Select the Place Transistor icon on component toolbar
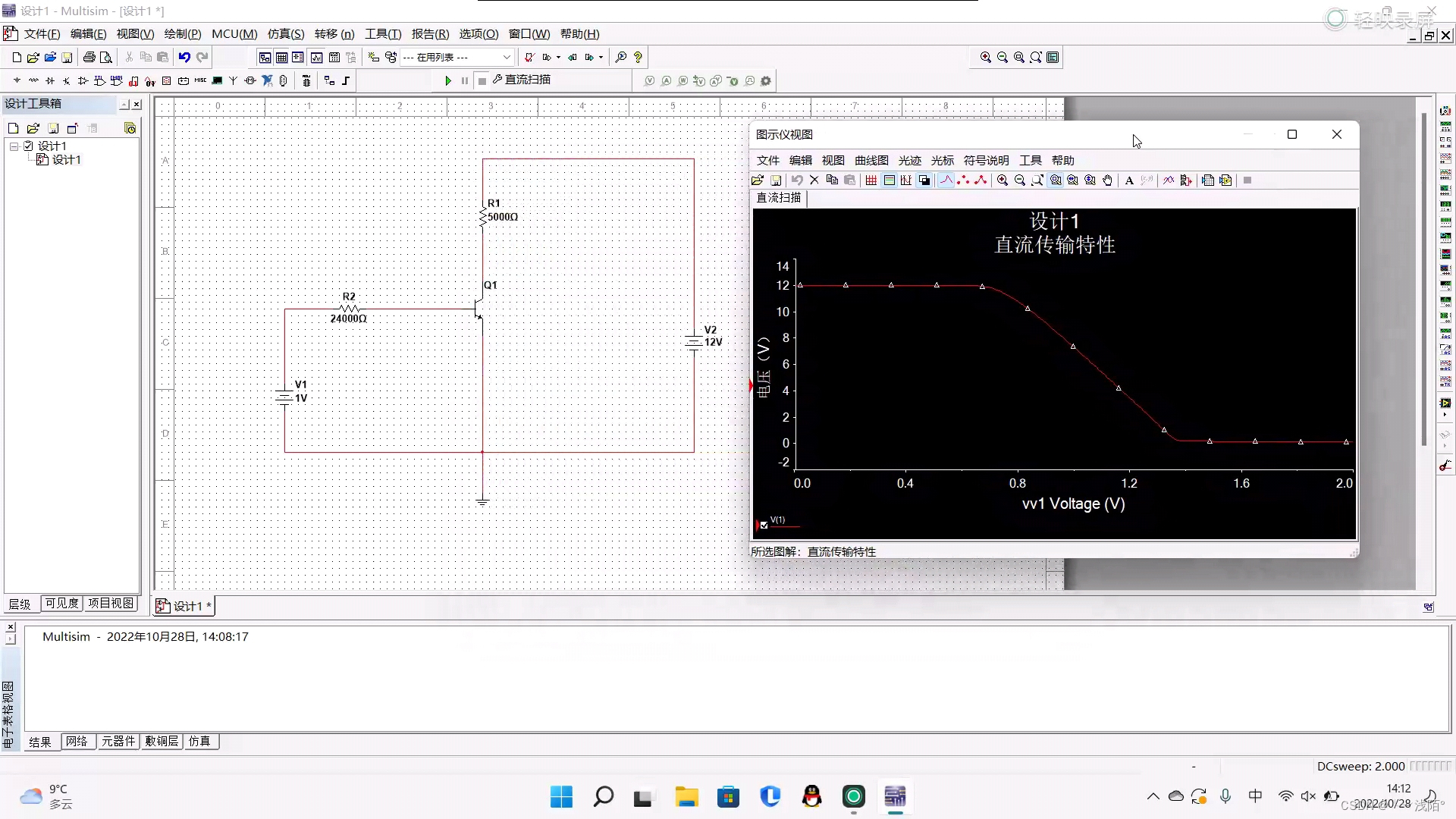The width and height of the screenshot is (1456, 819). click(66, 80)
